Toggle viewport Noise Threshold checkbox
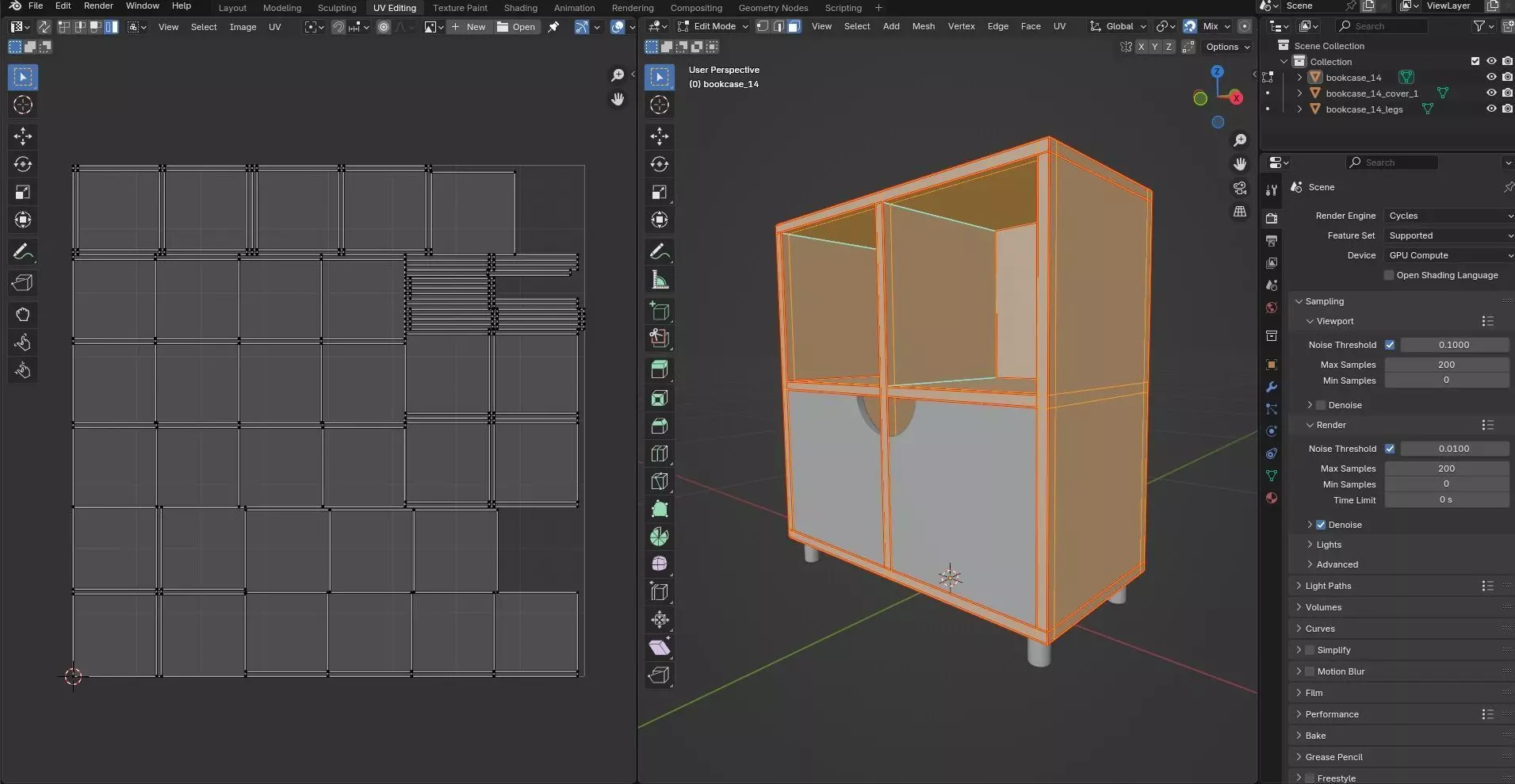This screenshot has height=784, width=1515. coord(1390,345)
